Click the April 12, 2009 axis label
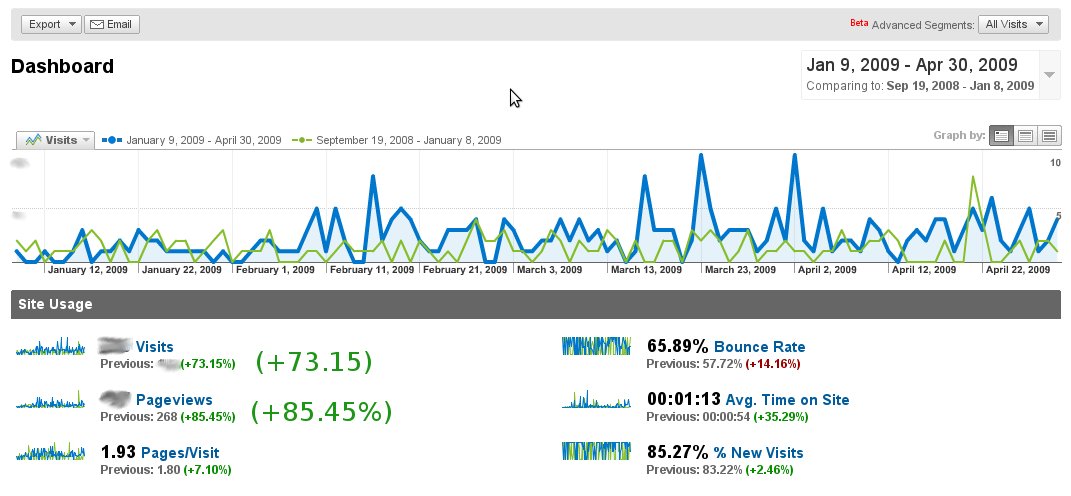Screen dimensions: 1071x496 point(924,270)
